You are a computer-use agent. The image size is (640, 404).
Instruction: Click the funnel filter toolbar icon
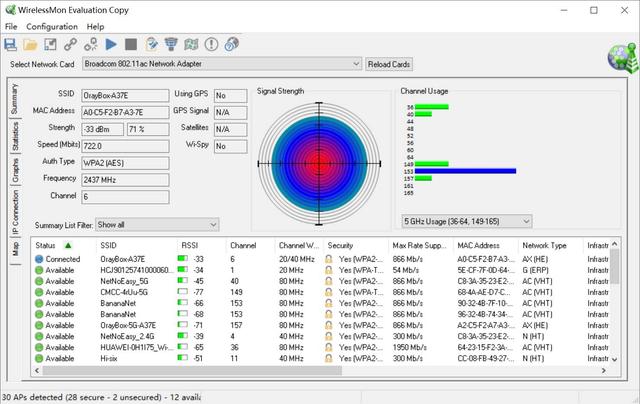(x=171, y=44)
